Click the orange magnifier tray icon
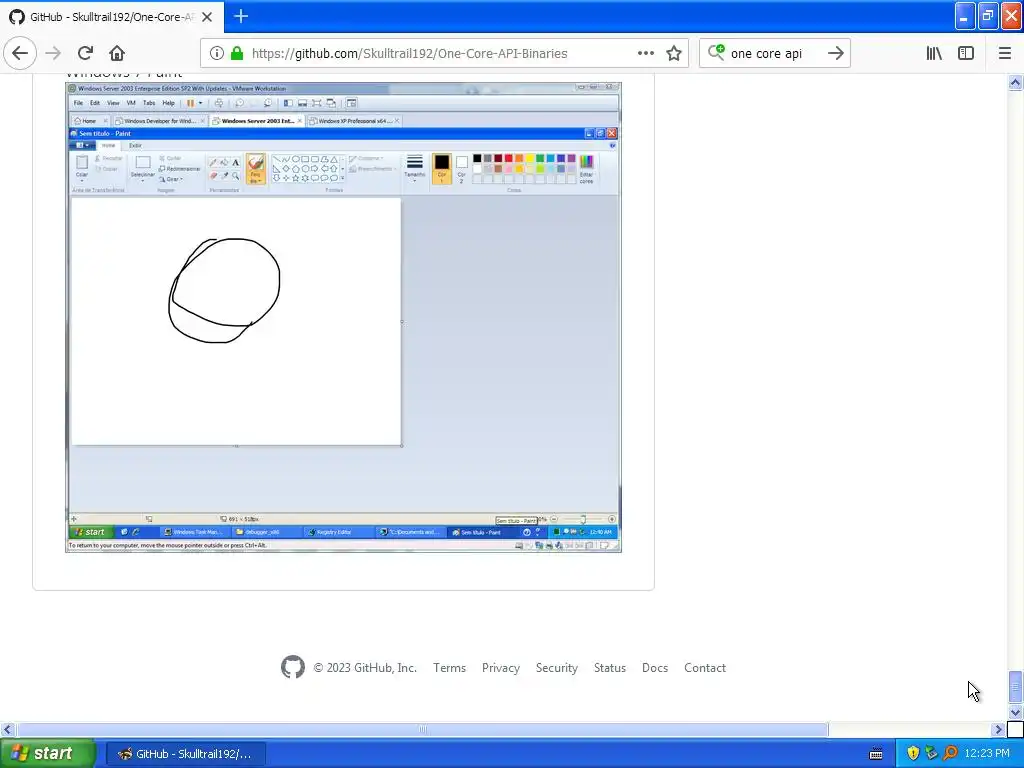 (950, 754)
